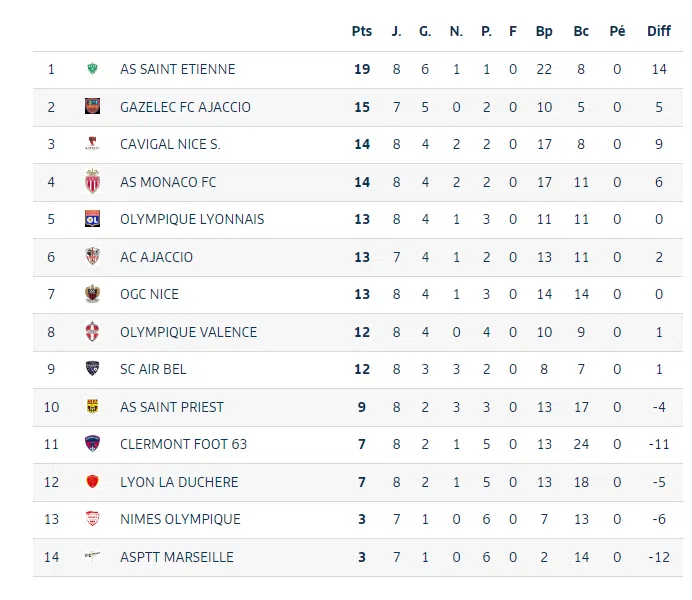The height and width of the screenshot is (600, 692).
Task: Click the Nimes Olympique crest icon
Action: (x=92, y=519)
